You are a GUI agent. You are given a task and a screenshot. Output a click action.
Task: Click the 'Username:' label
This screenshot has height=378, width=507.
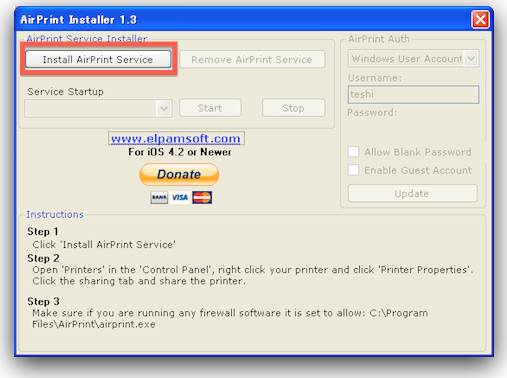point(375,78)
